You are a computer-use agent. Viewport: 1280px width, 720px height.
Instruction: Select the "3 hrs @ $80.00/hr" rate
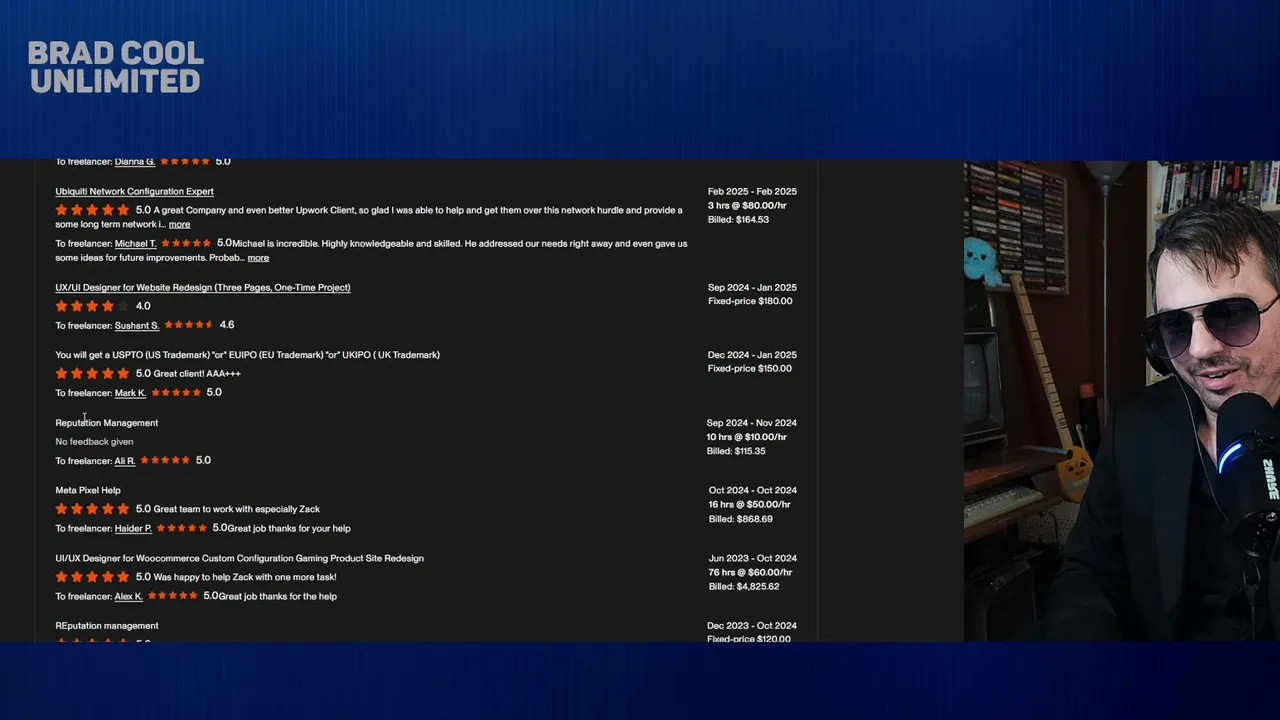(x=747, y=206)
